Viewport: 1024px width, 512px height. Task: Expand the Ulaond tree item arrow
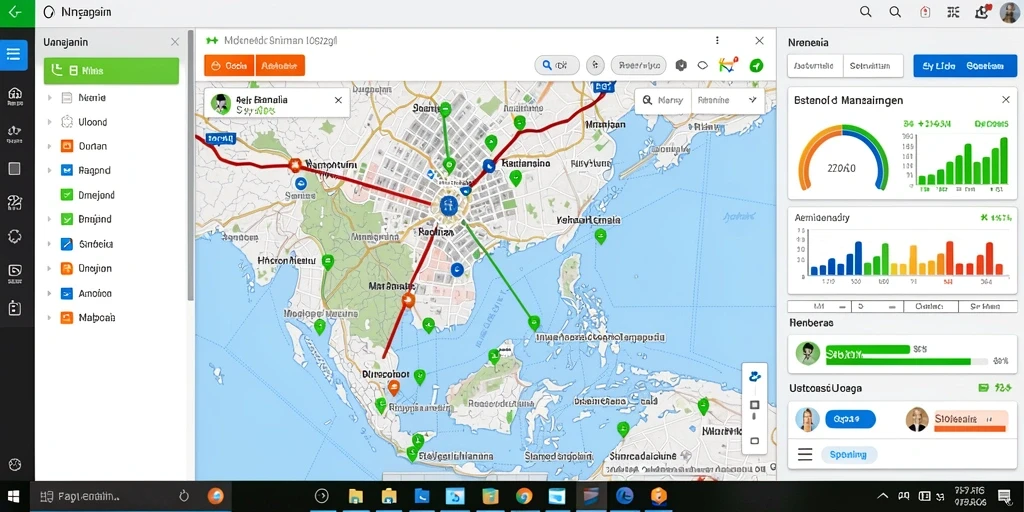(x=49, y=122)
